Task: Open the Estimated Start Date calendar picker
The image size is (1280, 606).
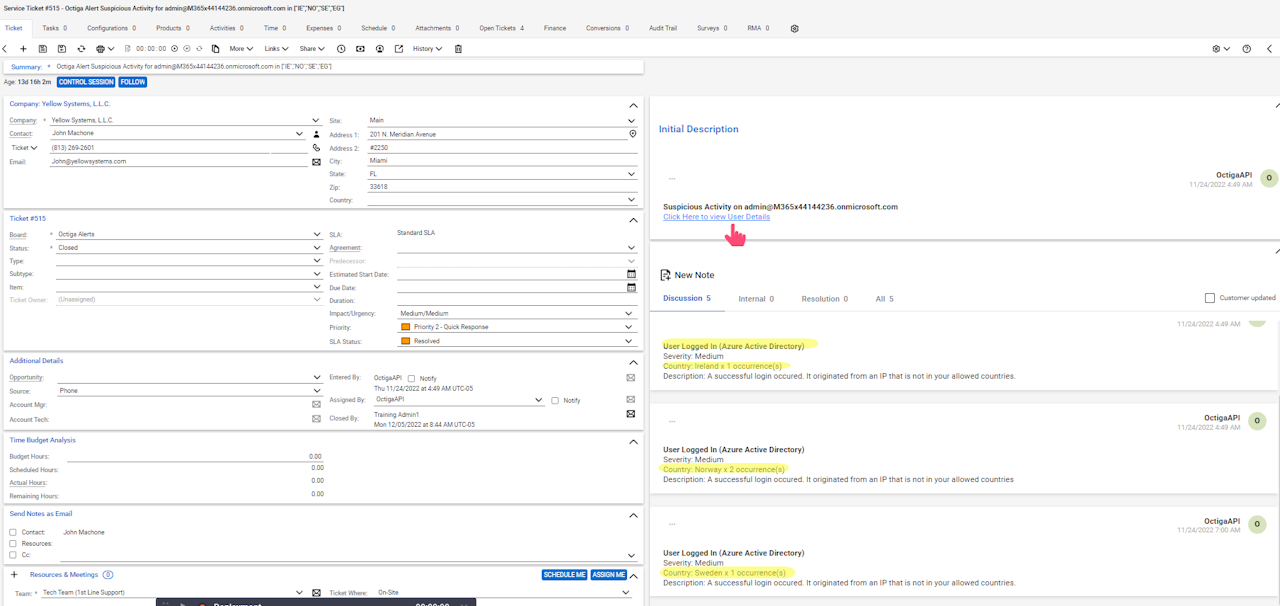Action: pos(631,274)
